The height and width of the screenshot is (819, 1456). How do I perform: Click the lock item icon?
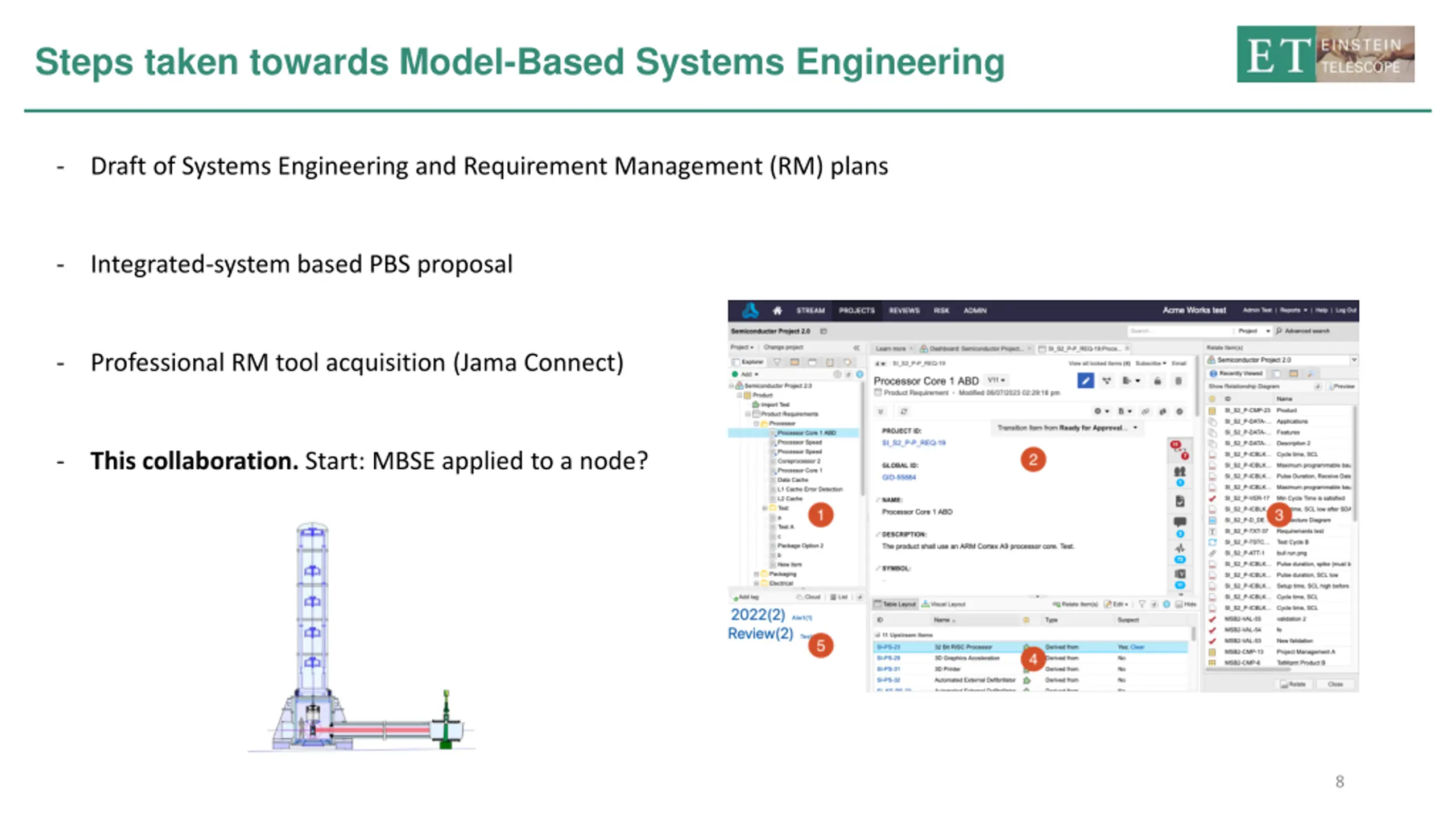coord(1157,380)
